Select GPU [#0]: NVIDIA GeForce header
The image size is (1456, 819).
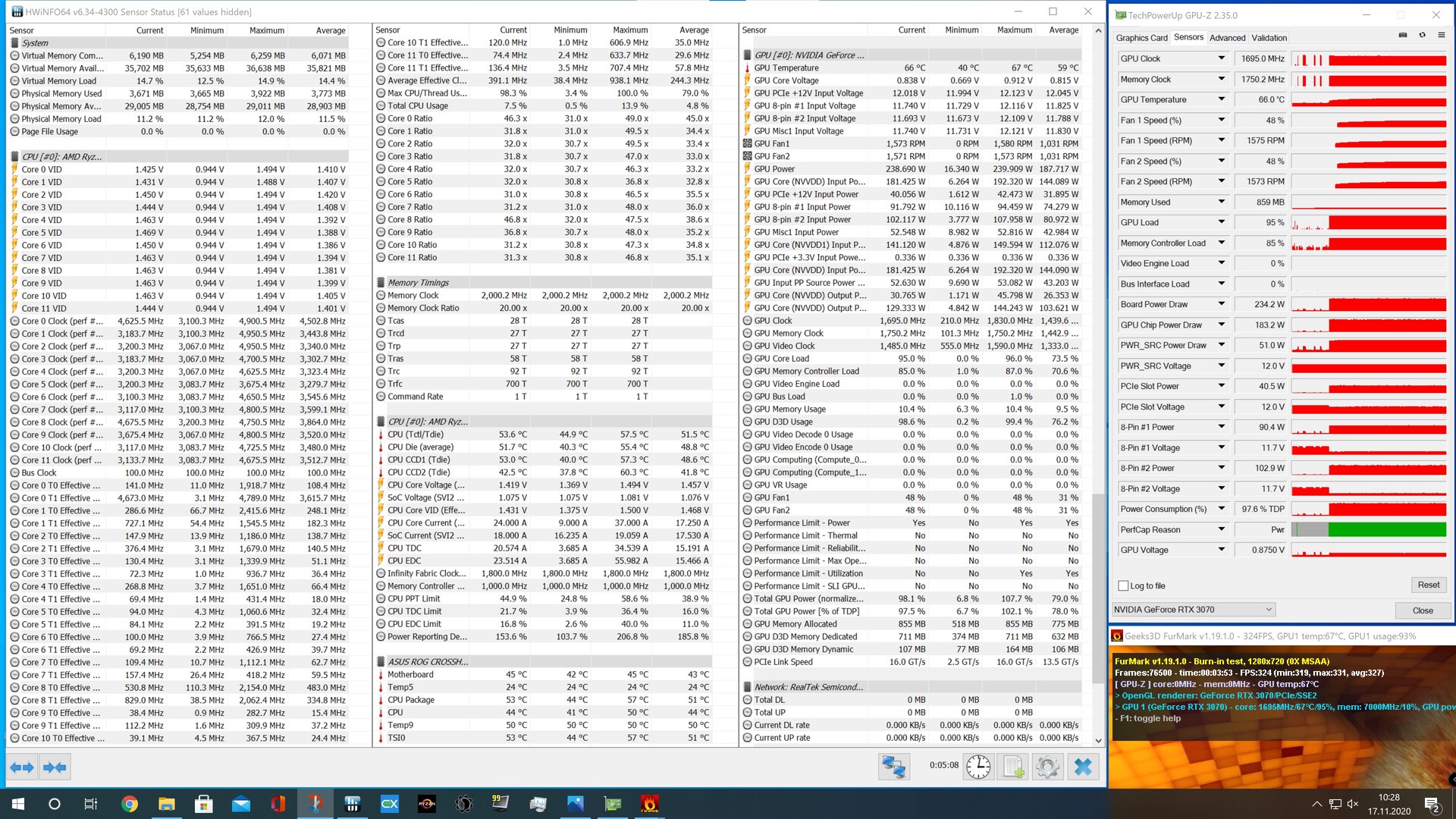[x=912, y=55]
